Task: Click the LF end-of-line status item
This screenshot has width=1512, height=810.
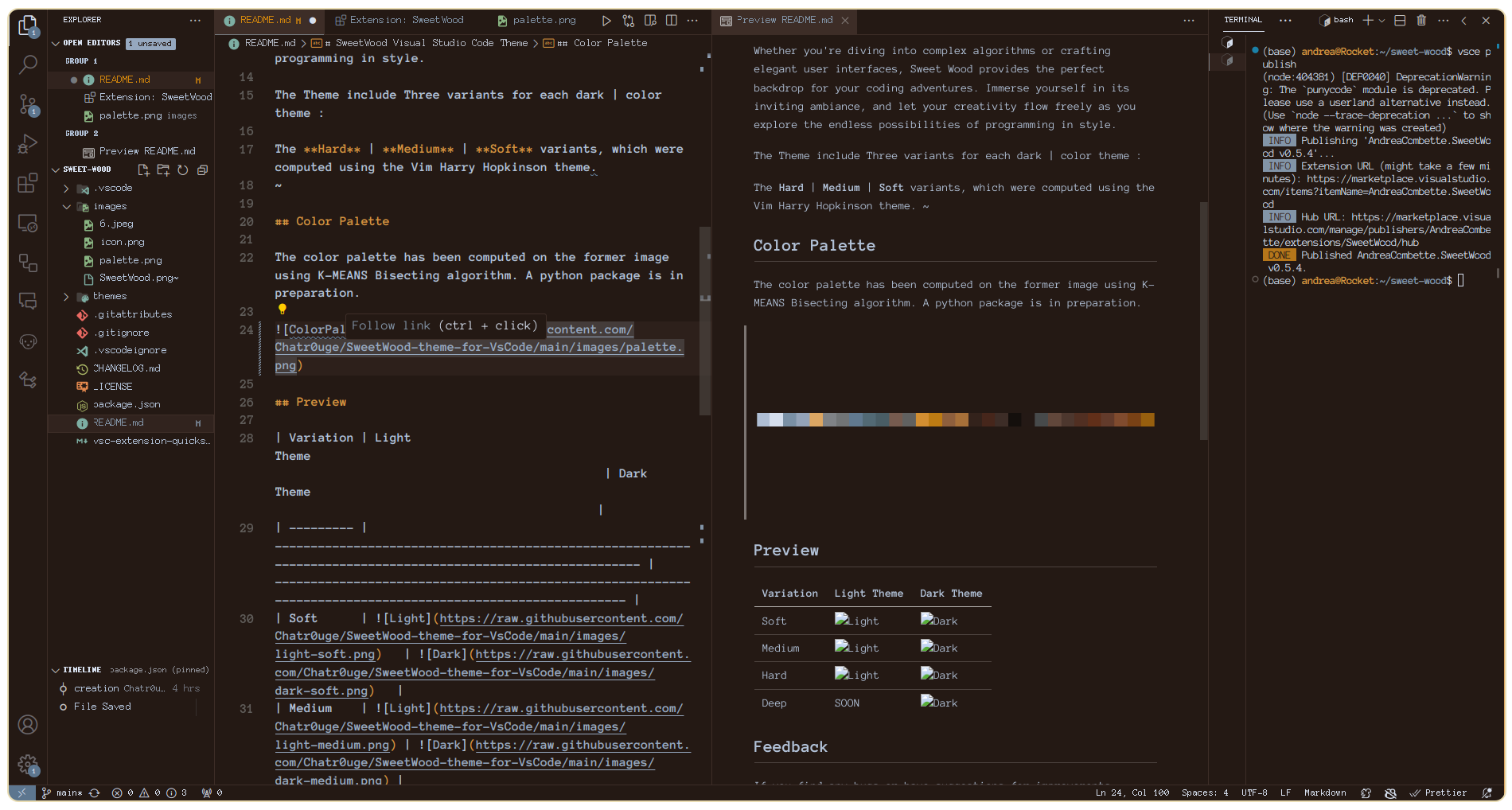Action: point(1285,792)
